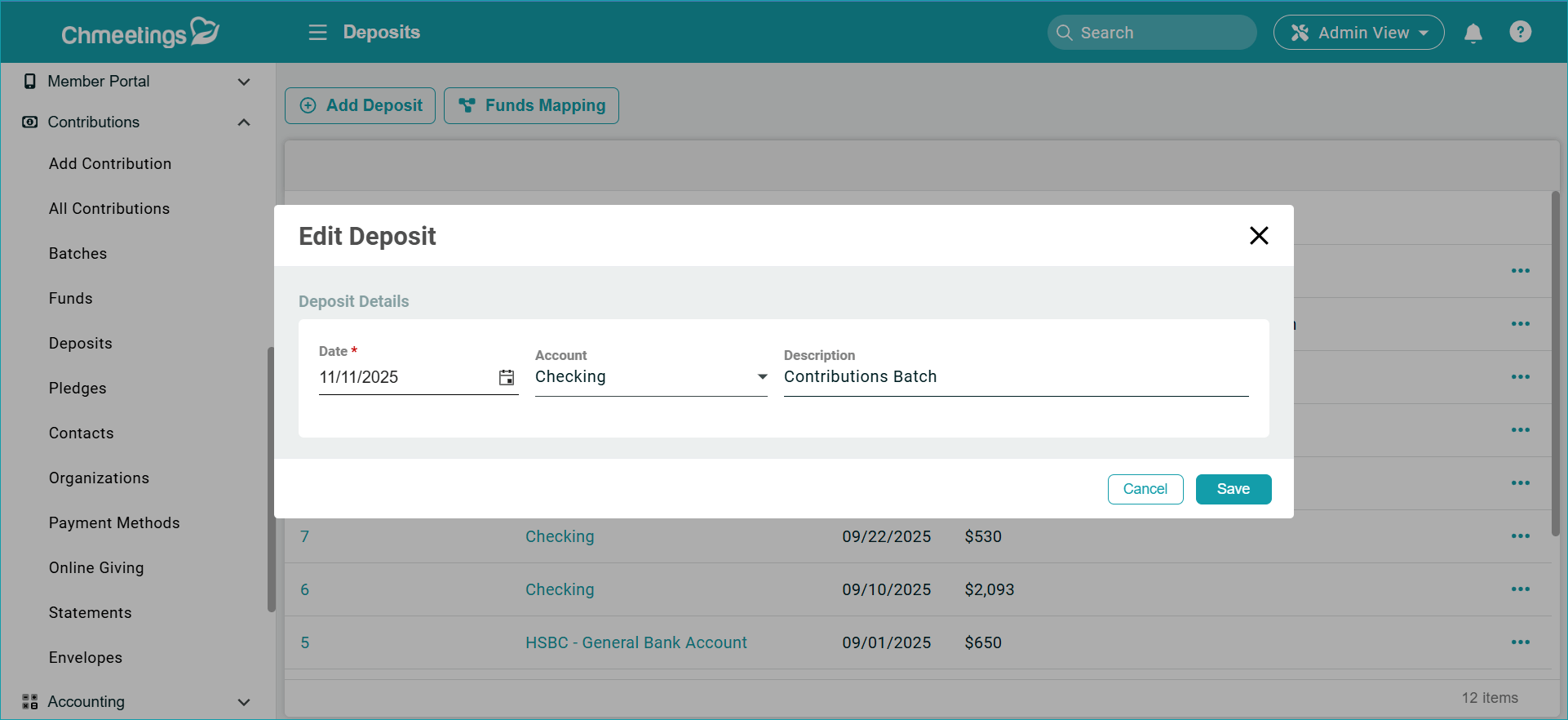Close the Edit Deposit dialog

[1259, 236]
